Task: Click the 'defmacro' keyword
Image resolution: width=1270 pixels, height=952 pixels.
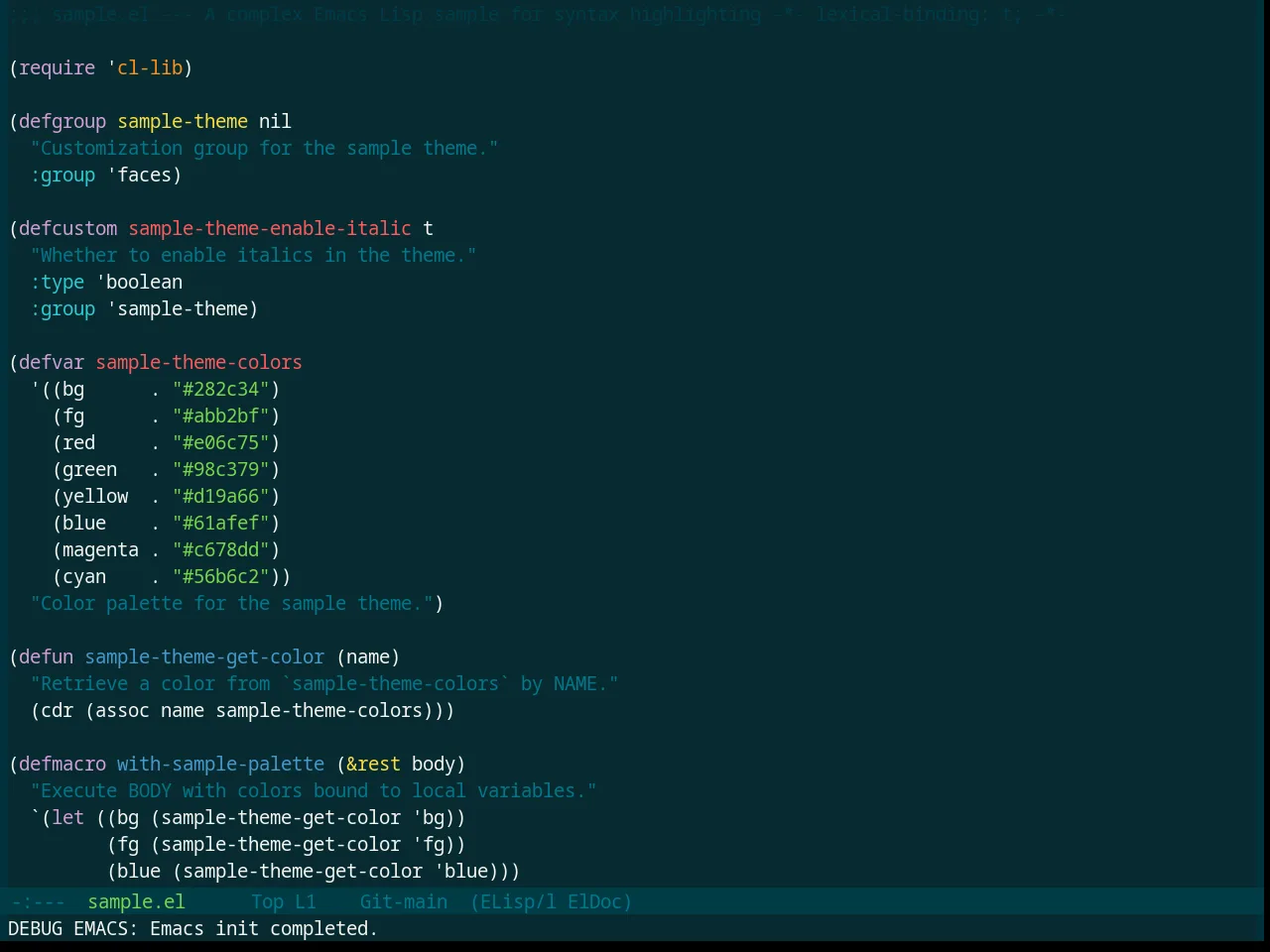Action: coord(62,764)
